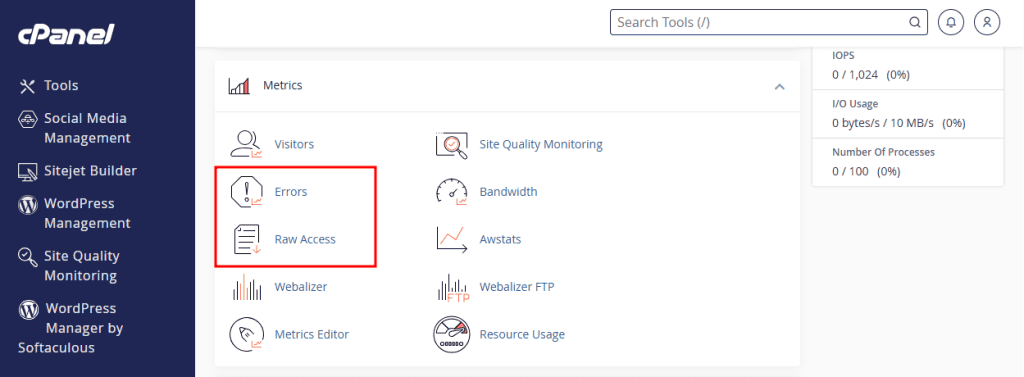This screenshot has height=377, width=1024.
Task: Open the Resource Usage link
Action: click(x=522, y=335)
